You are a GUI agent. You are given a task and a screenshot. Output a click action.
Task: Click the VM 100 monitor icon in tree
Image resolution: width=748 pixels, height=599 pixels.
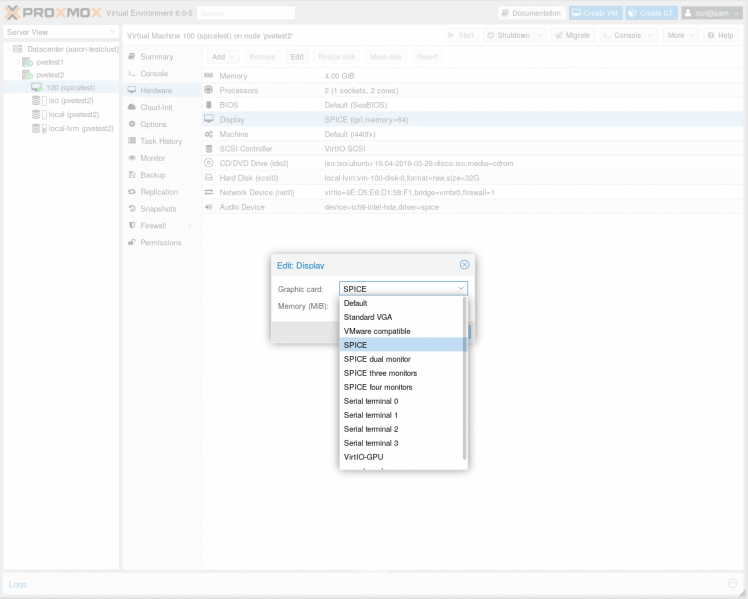pyautogui.click(x=37, y=88)
